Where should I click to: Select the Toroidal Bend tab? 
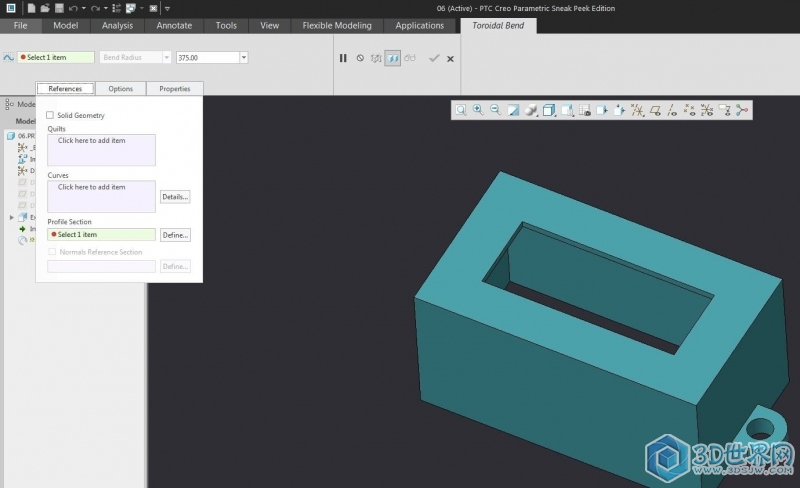point(498,26)
